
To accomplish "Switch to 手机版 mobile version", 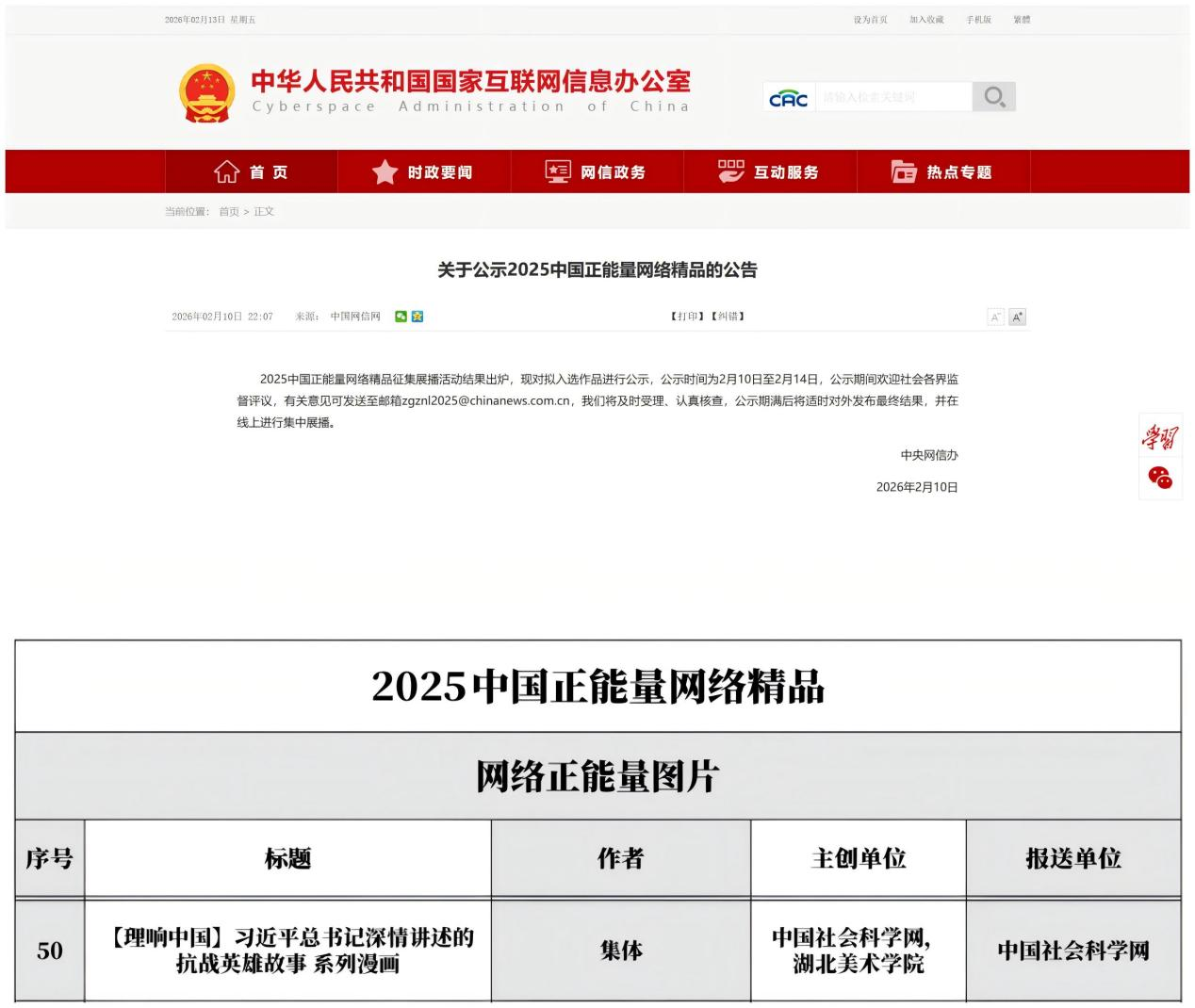I will pos(978,20).
